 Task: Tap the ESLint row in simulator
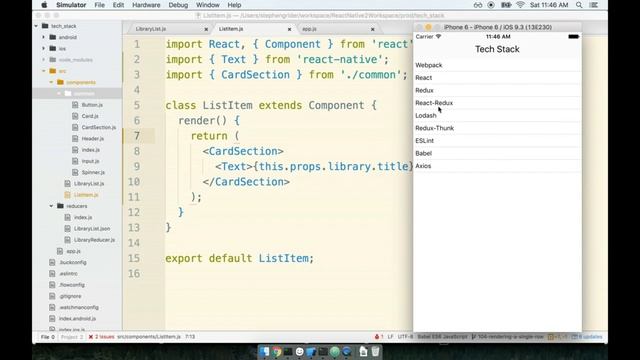tap(497, 141)
